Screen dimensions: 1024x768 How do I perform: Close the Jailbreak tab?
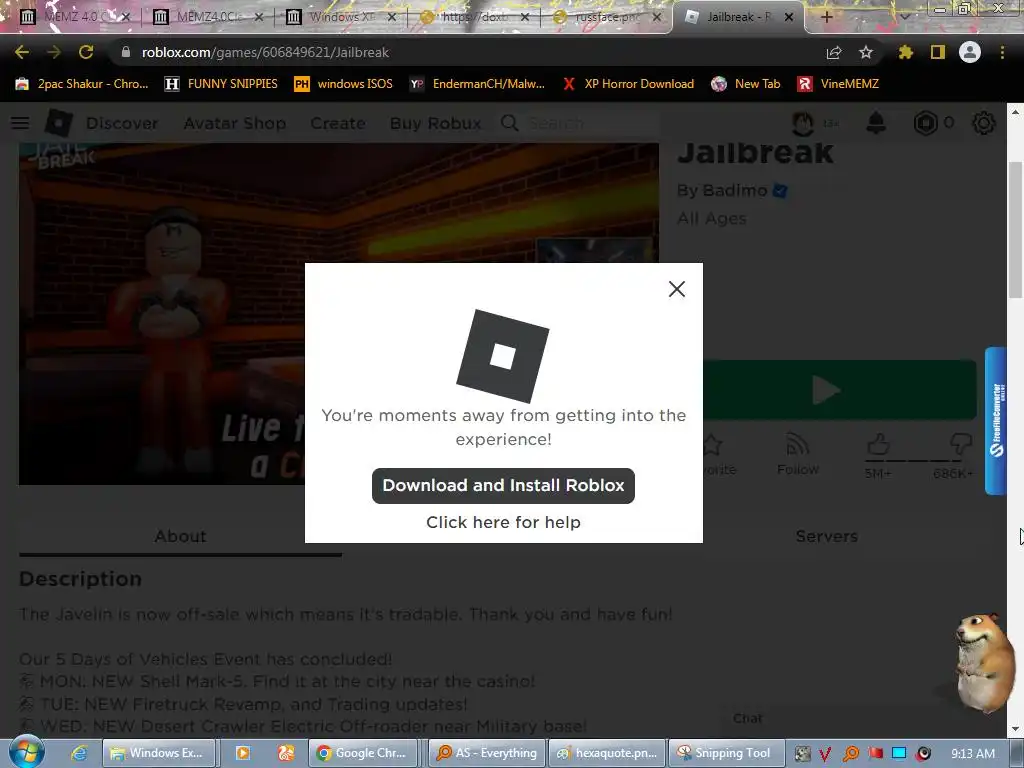pyautogui.click(x=789, y=17)
